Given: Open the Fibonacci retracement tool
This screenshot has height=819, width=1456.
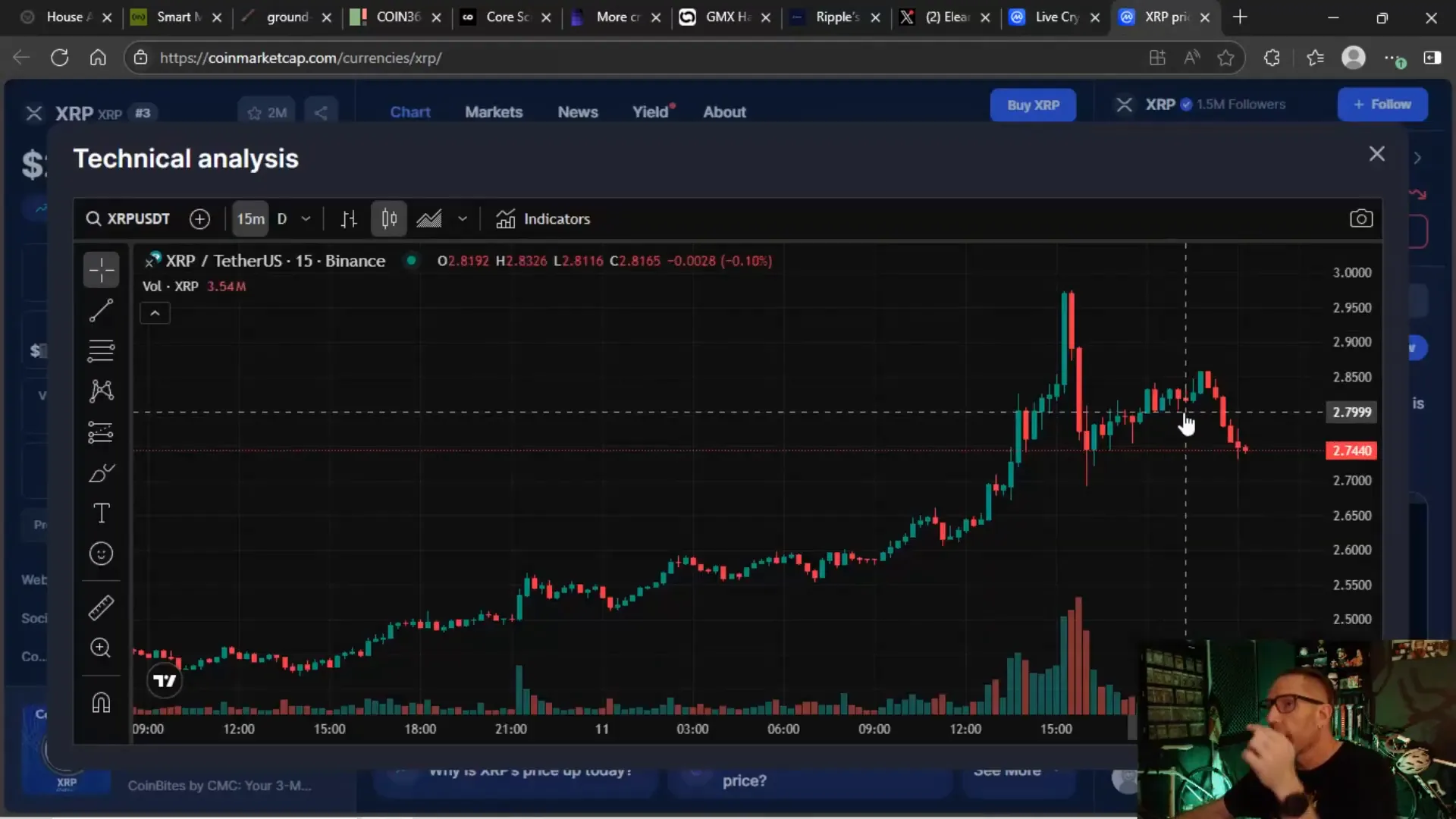Looking at the screenshot, I should [101, 350].
